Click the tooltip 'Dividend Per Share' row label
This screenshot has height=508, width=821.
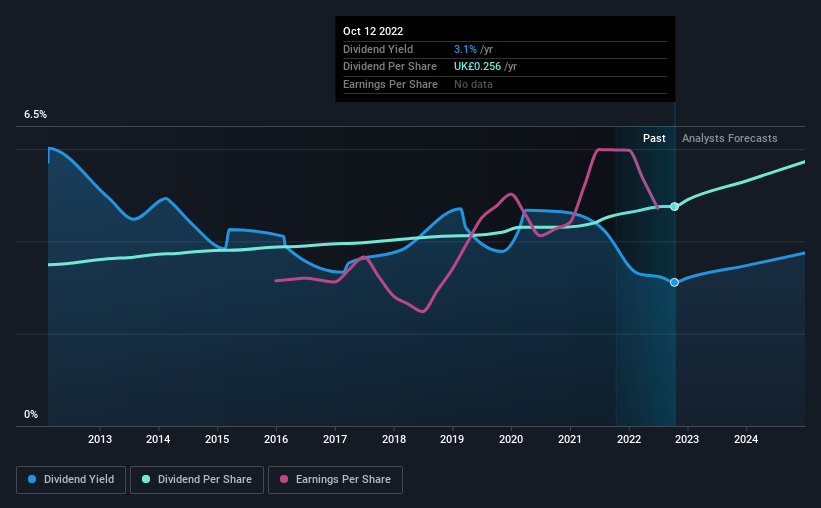[390, 67]
